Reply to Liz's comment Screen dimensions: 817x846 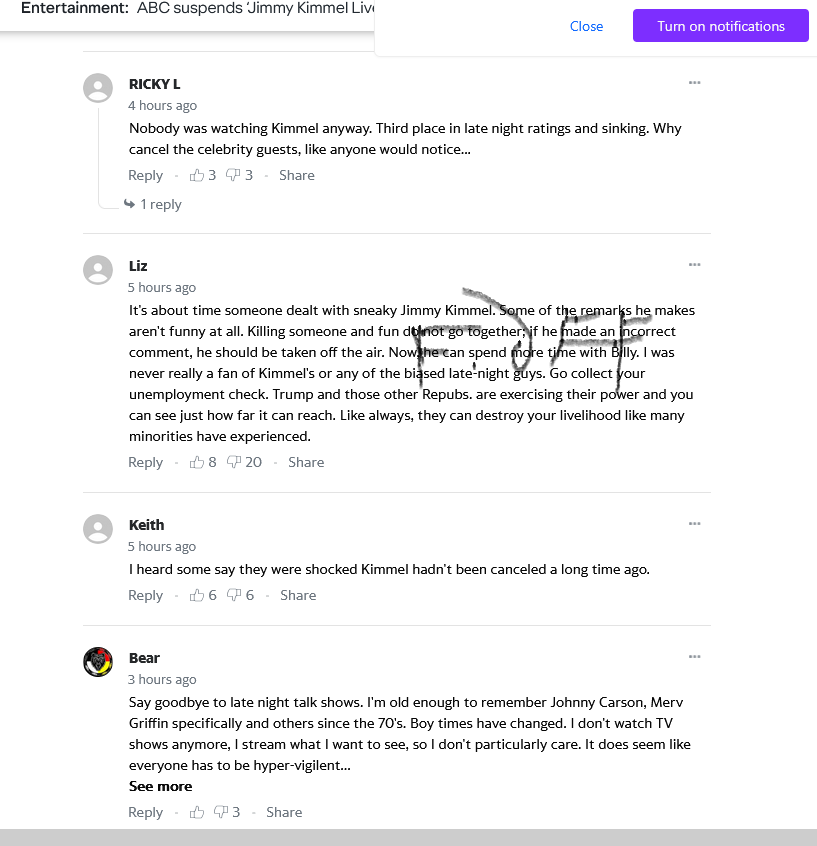(145, 462)
